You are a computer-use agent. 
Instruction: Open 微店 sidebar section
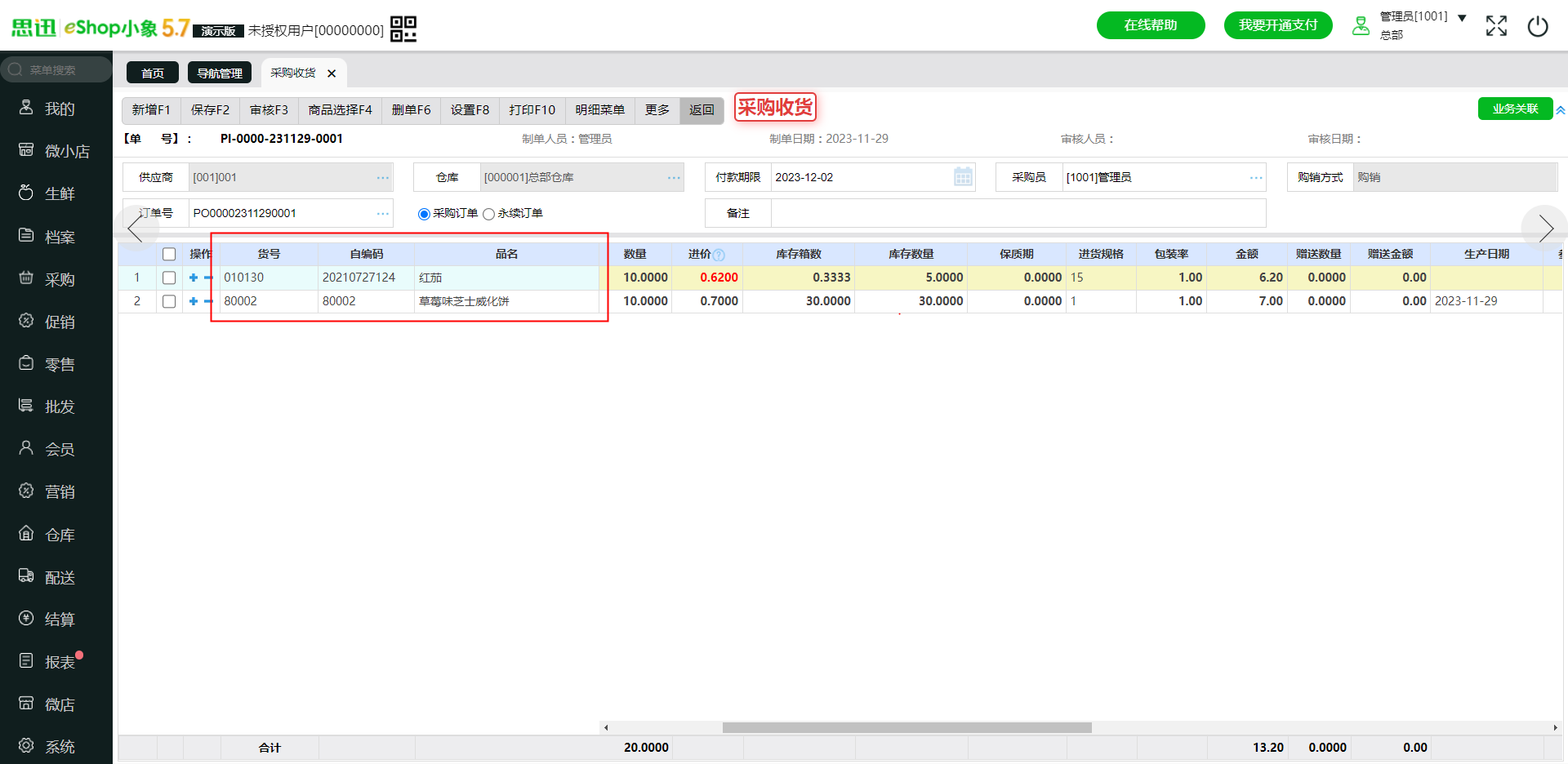pyautogui.click(x=56, y=704)
